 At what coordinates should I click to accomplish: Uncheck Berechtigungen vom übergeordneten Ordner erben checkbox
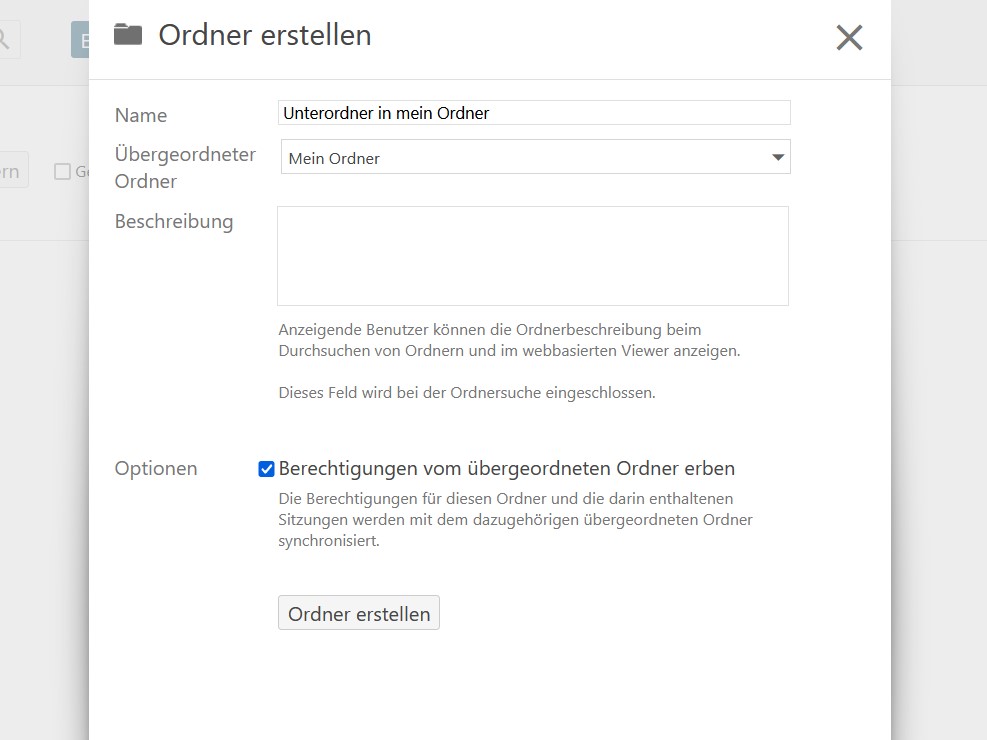[x=266, y=469]
